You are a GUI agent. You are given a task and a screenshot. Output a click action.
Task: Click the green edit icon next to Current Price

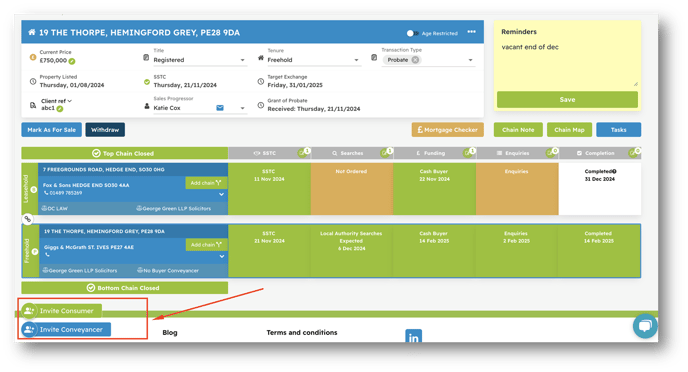coord(72,61)
